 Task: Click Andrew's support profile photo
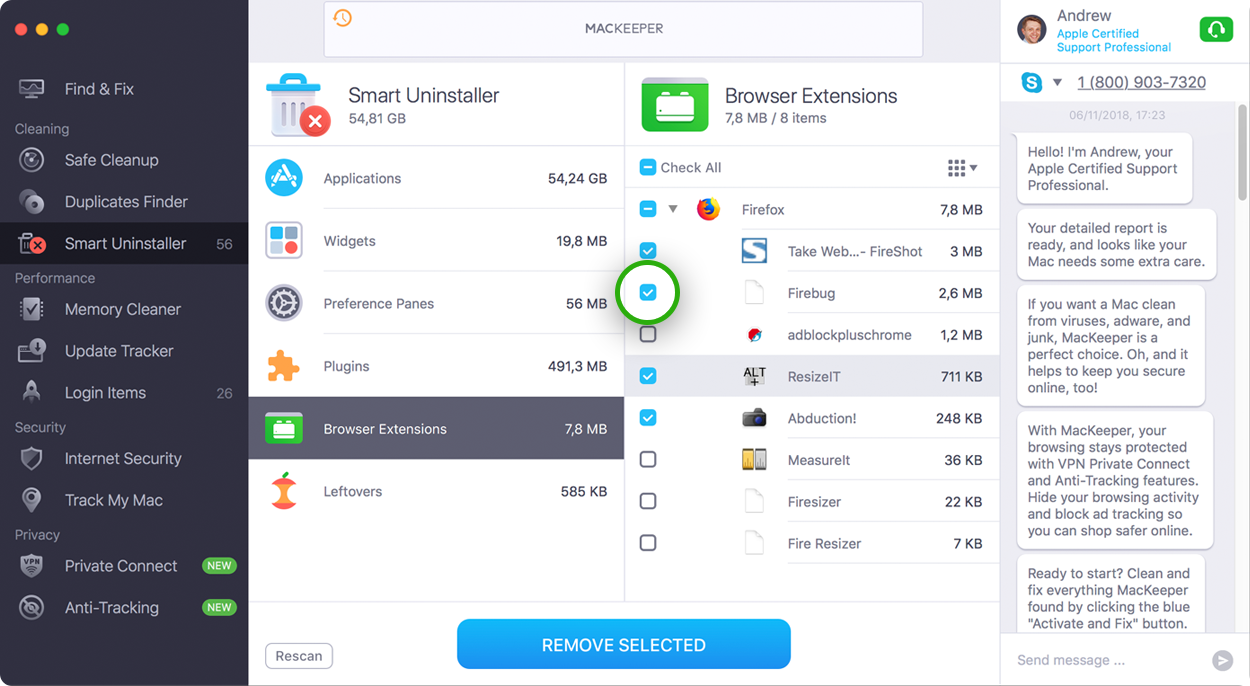(x=1031, y=30)
